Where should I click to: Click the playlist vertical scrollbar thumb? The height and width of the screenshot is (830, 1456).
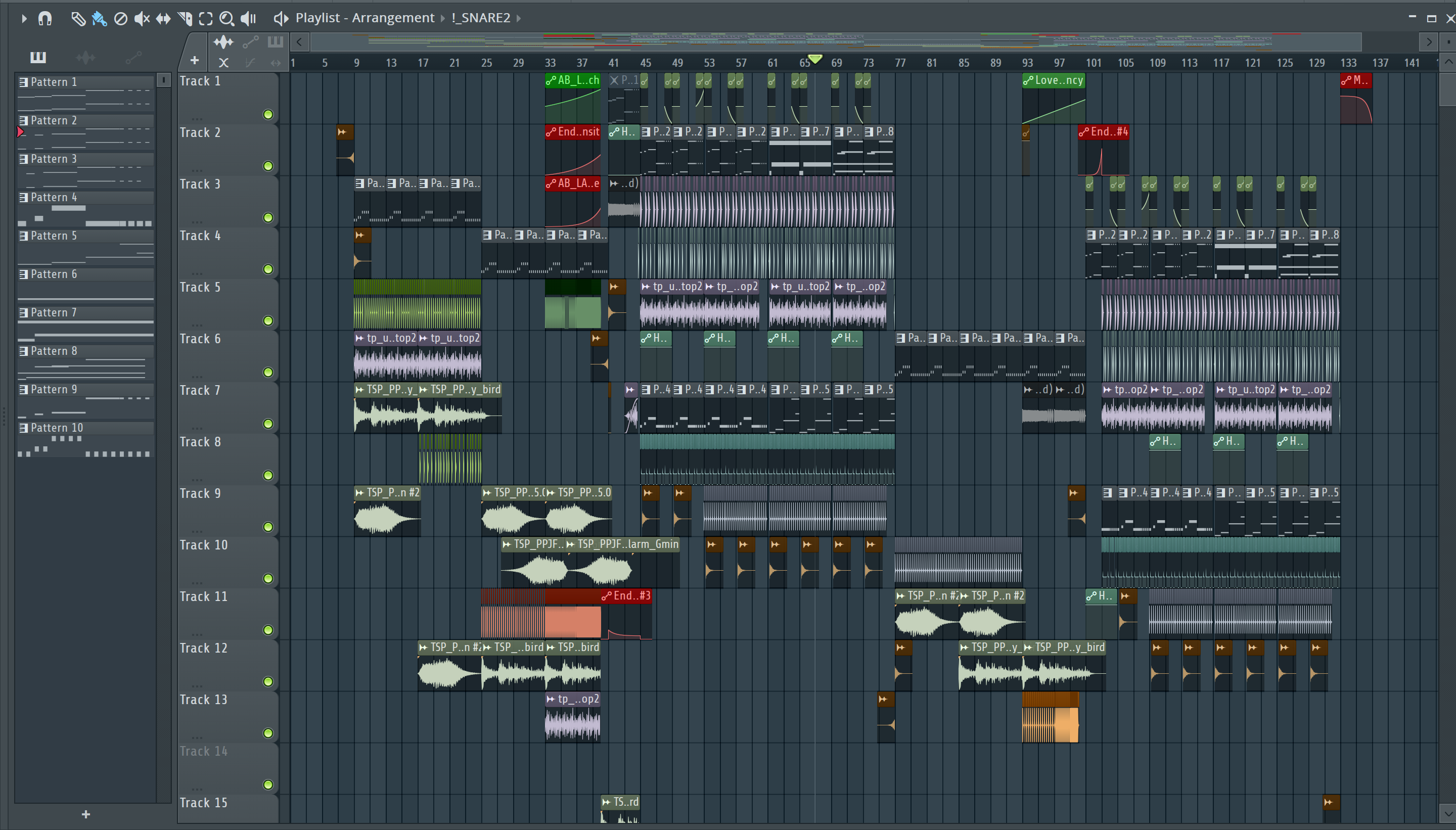pyautogui.click(x=1447, y=89)
